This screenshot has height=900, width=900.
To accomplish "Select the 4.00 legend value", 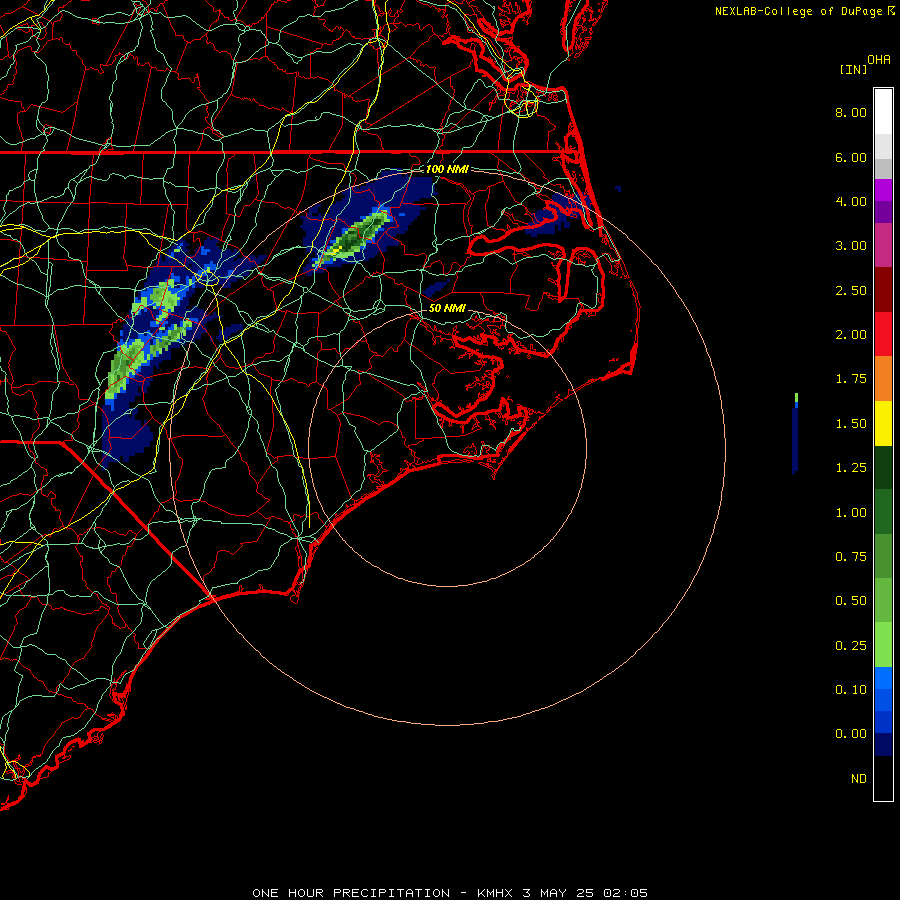I will point(851,201).
